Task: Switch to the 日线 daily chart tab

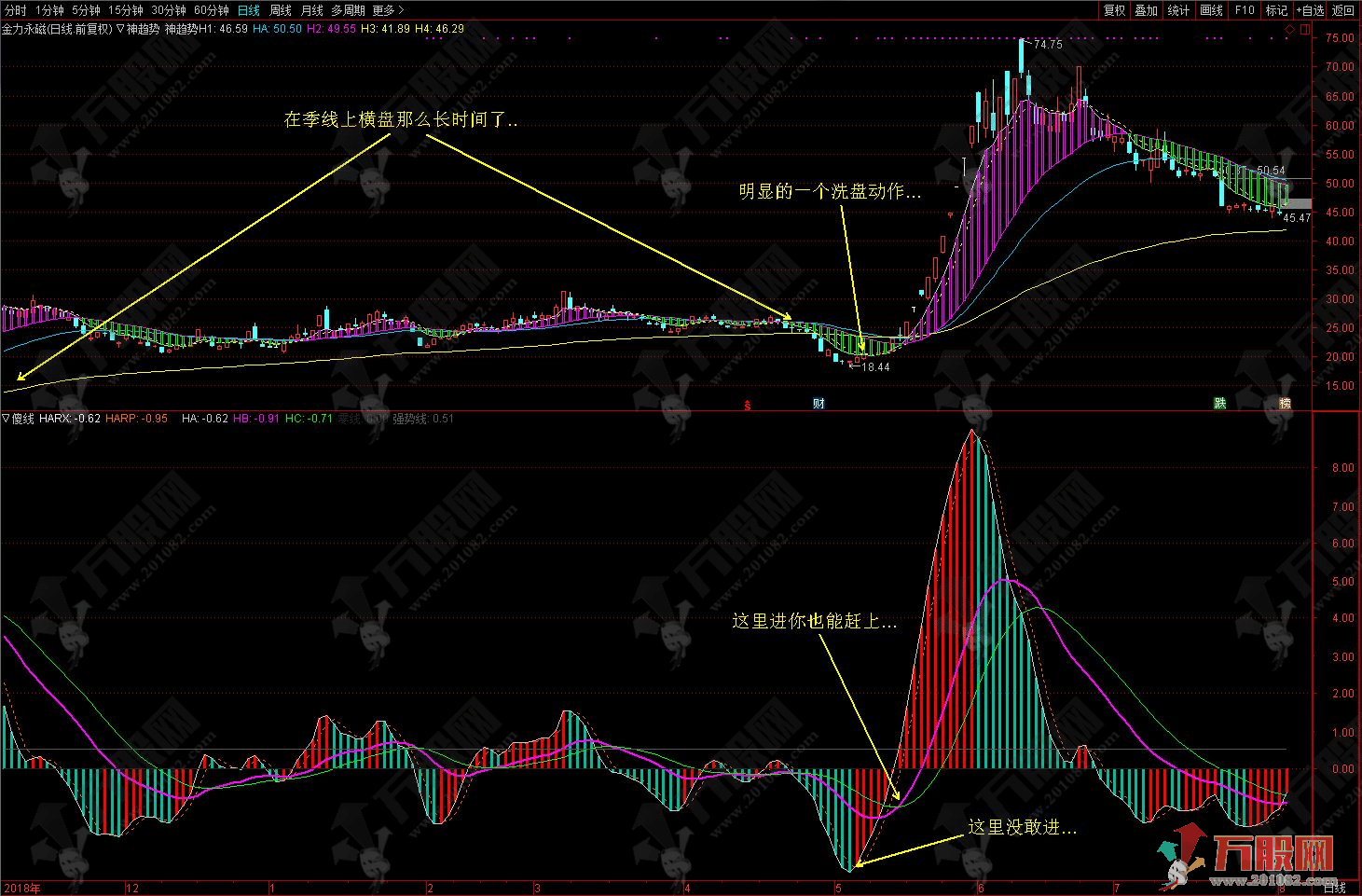Action: (249, 10)
